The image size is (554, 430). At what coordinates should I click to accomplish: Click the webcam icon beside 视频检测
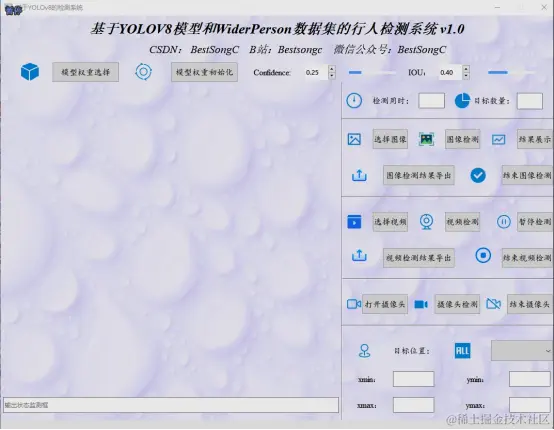click(426, 222)
